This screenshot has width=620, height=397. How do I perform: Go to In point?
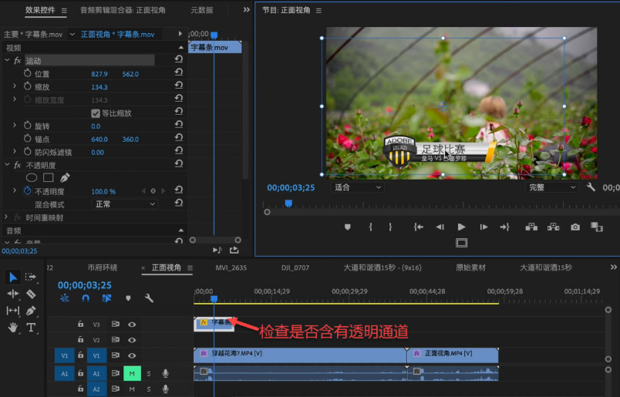click(x=418, y=227)
